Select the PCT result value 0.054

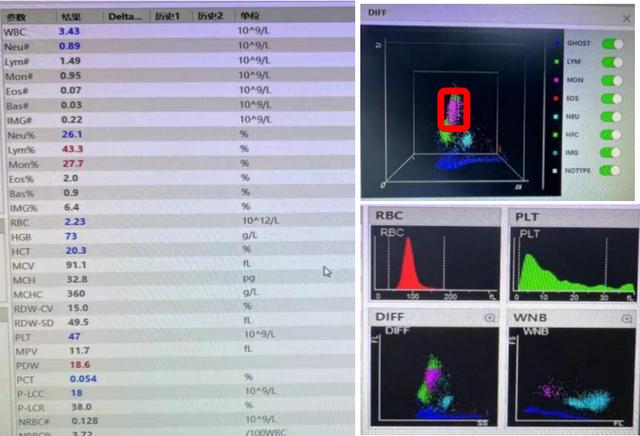pos(83,379)
